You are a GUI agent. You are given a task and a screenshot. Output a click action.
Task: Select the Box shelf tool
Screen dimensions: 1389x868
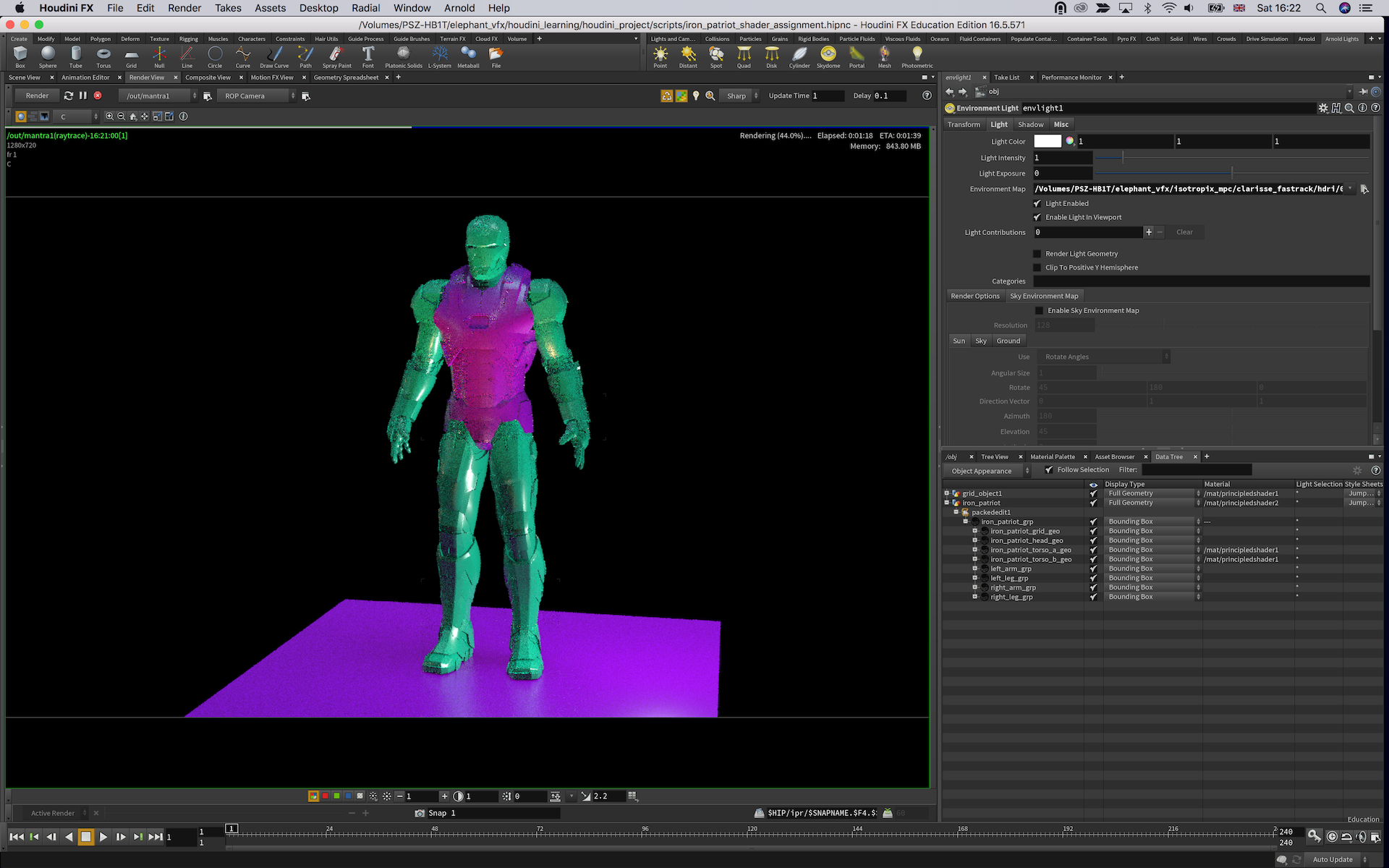pyautogui.click(x=20, y=56)
